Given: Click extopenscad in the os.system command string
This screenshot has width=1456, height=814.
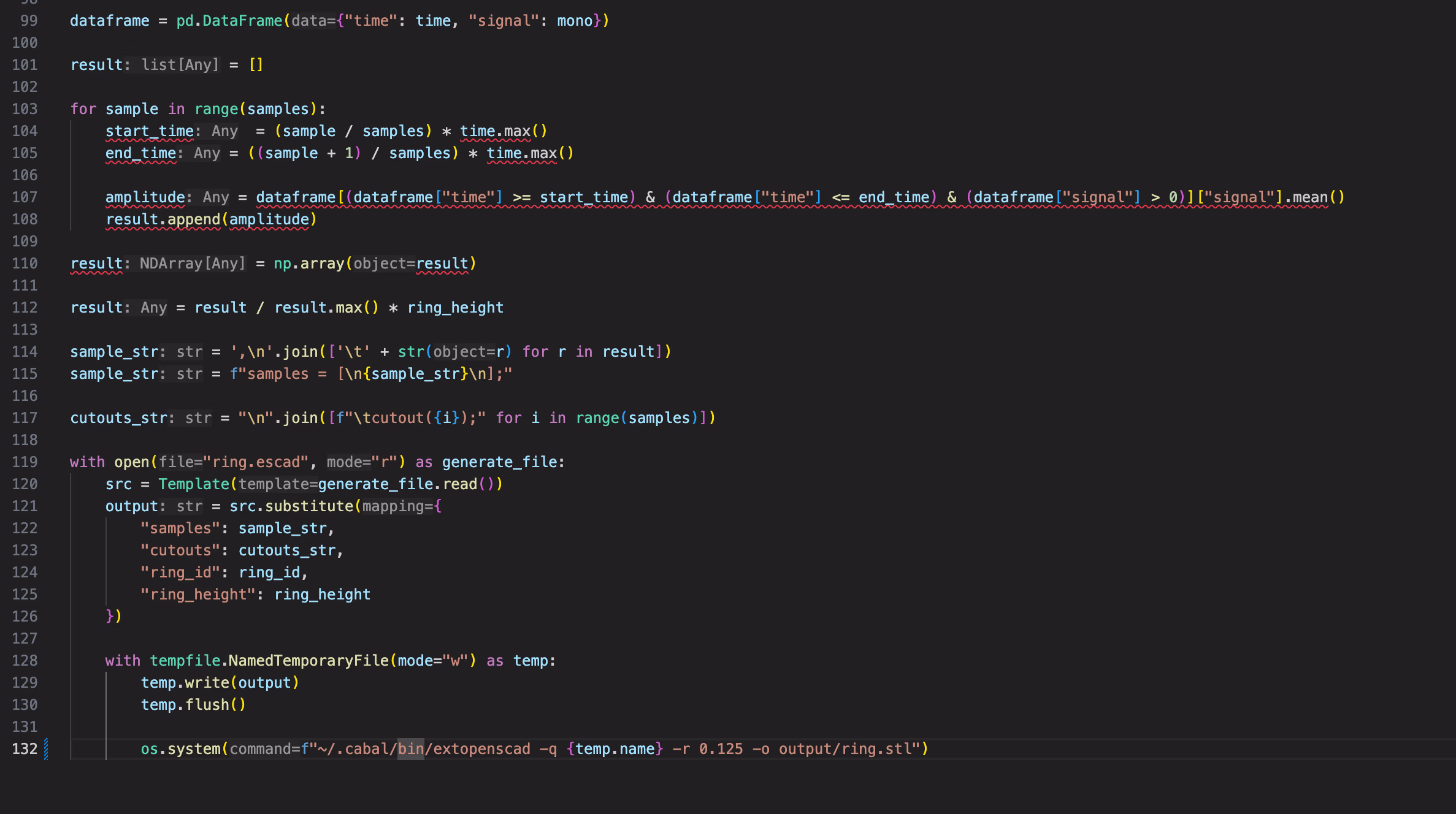Looking at the screenshot, I should 481,748.
